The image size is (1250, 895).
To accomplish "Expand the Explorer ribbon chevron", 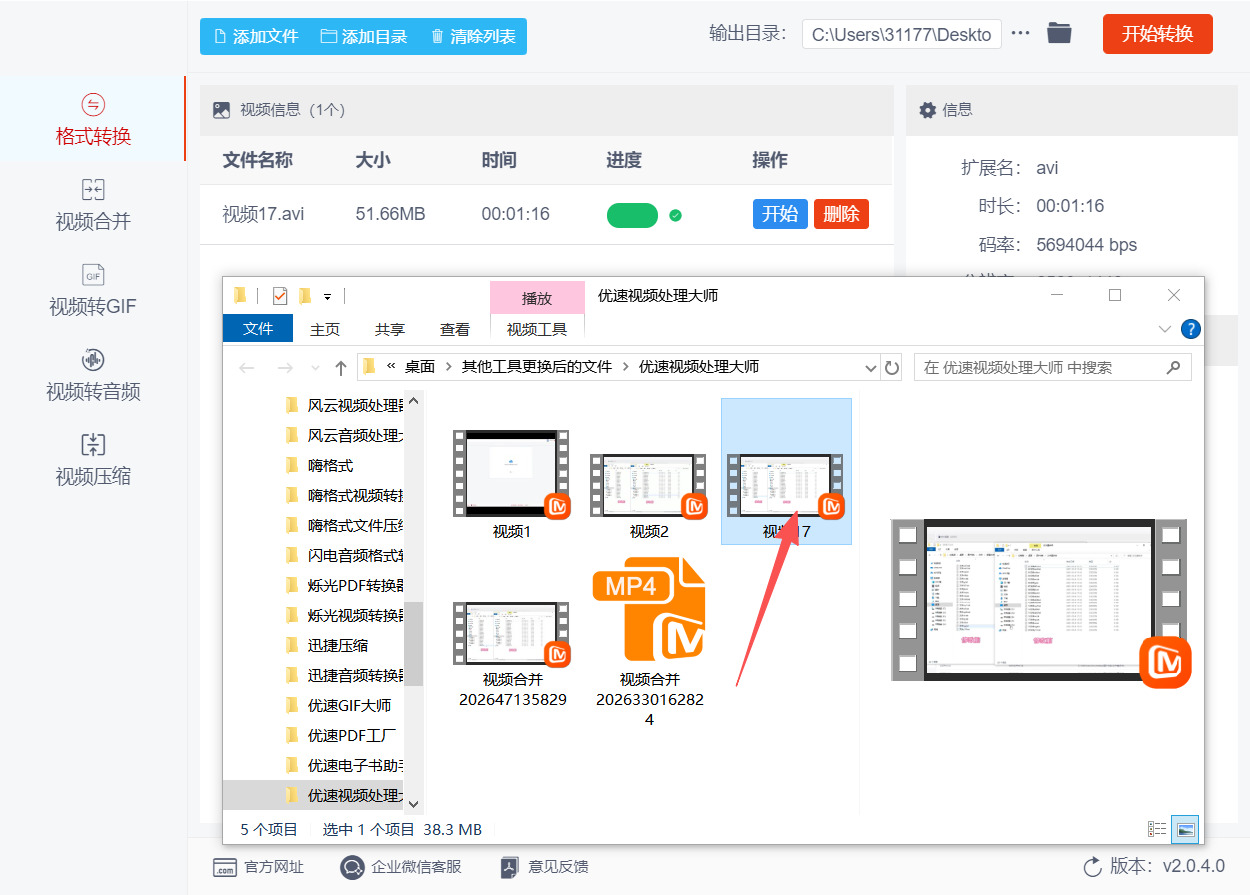I will coord(1165,329).
